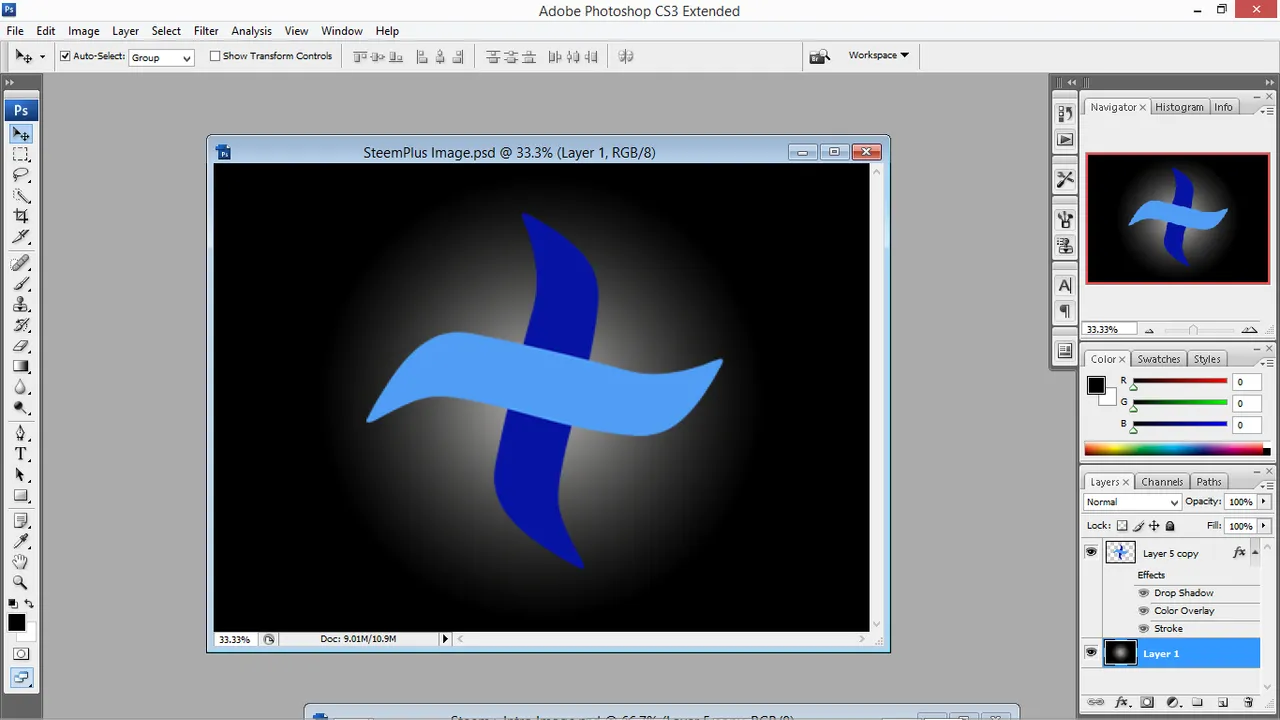Select the History Brush tool
This screenshot has height=720, width=1280.
[21, 325]
